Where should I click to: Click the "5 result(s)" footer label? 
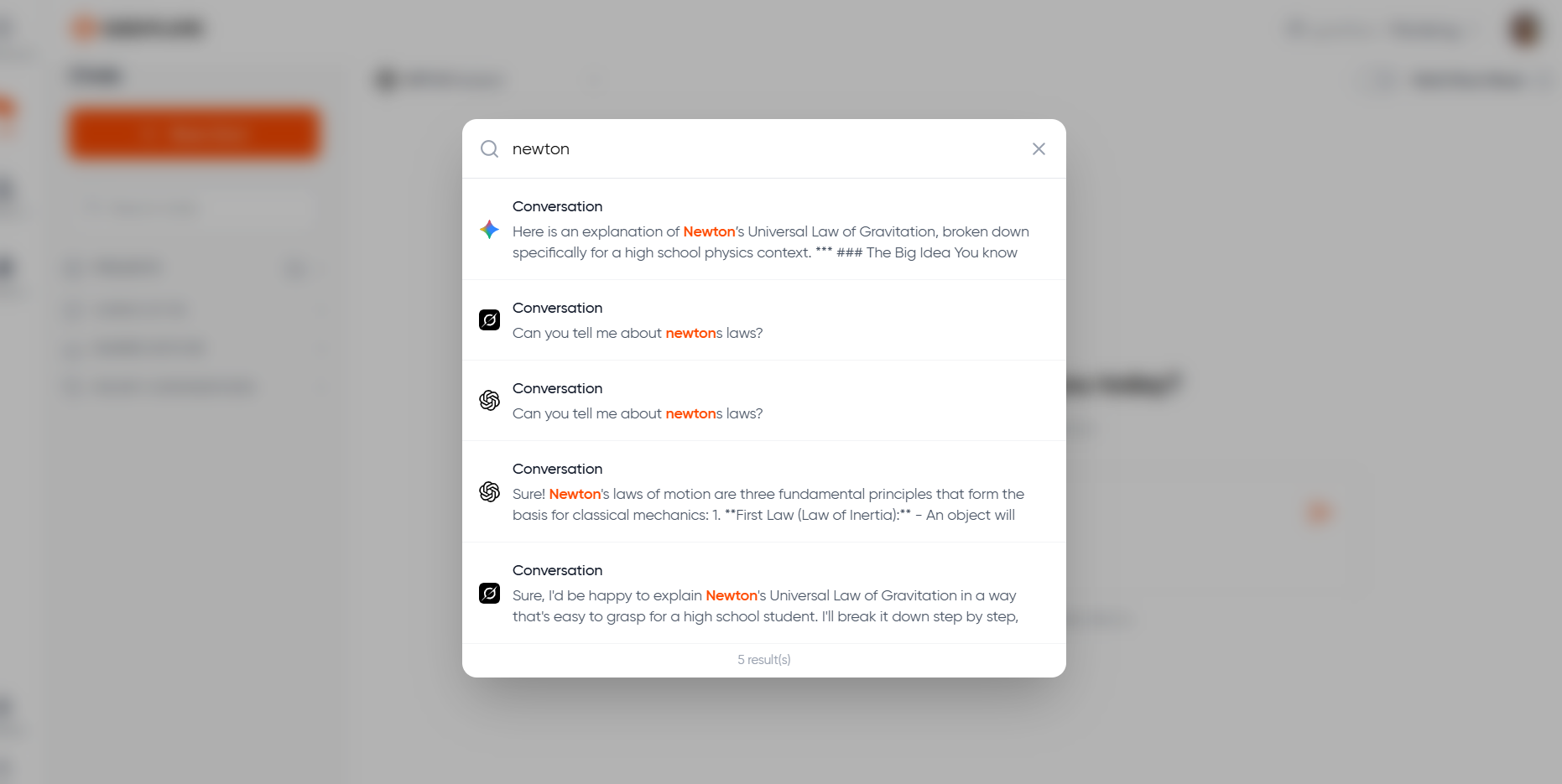click(x=763, y=660)
